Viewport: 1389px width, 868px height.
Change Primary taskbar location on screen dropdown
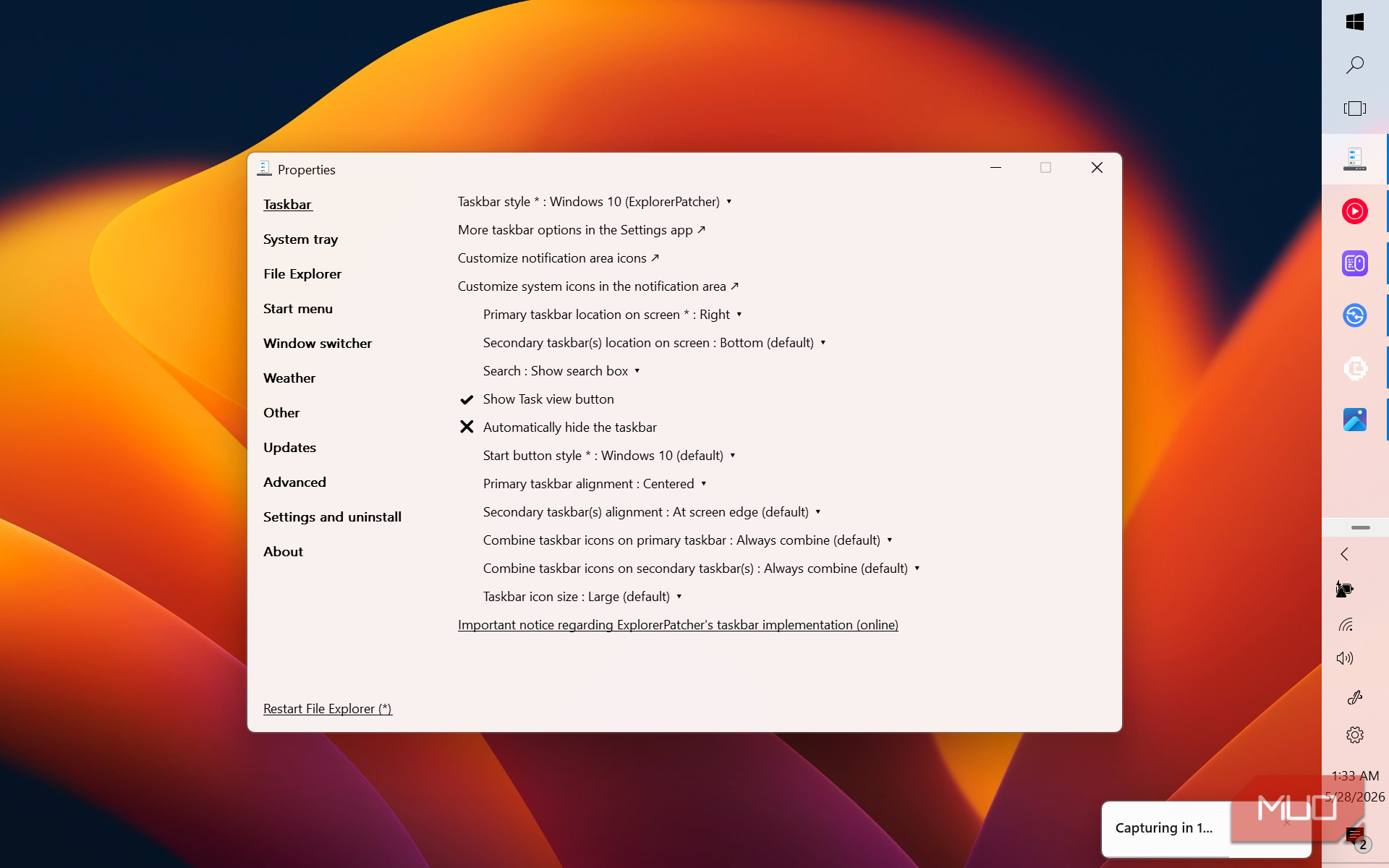pyautogui.click(x=612, y=315)
